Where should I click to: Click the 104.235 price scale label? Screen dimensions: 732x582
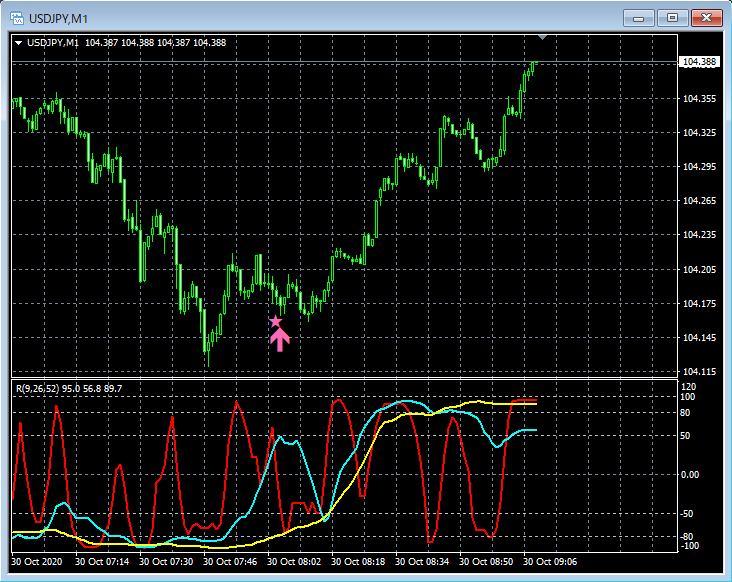click(699, 235)
